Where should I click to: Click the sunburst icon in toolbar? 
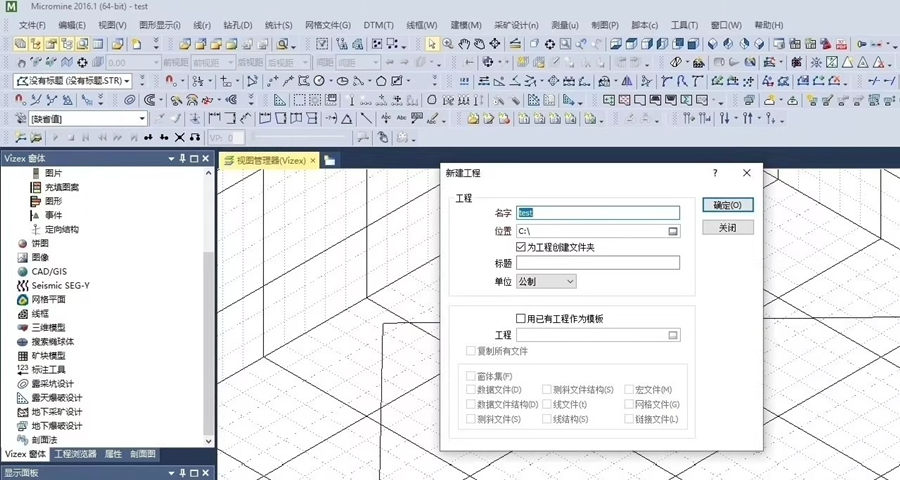(816, 62)
